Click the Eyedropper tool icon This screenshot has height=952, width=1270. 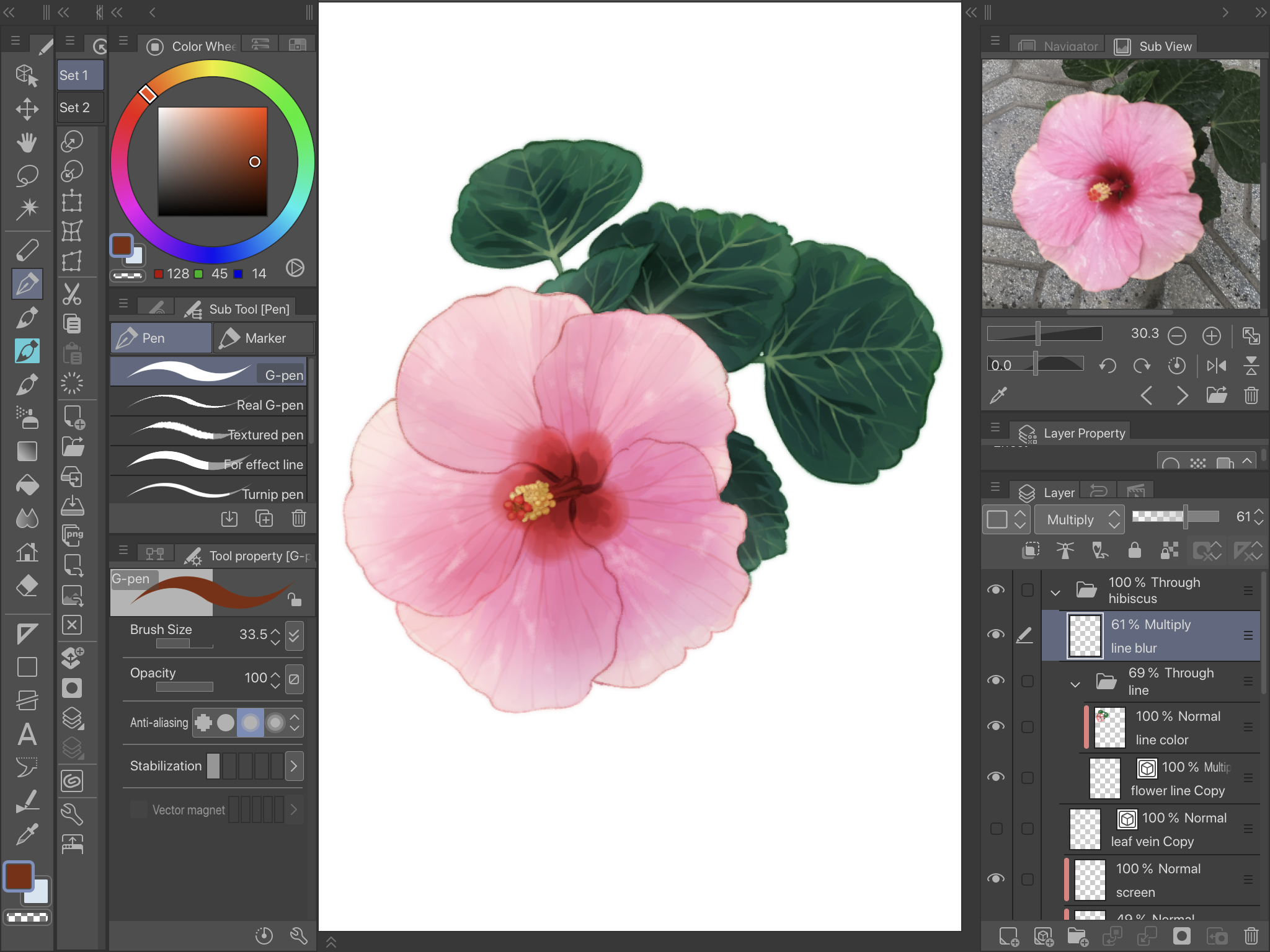(x=27, y=834)
